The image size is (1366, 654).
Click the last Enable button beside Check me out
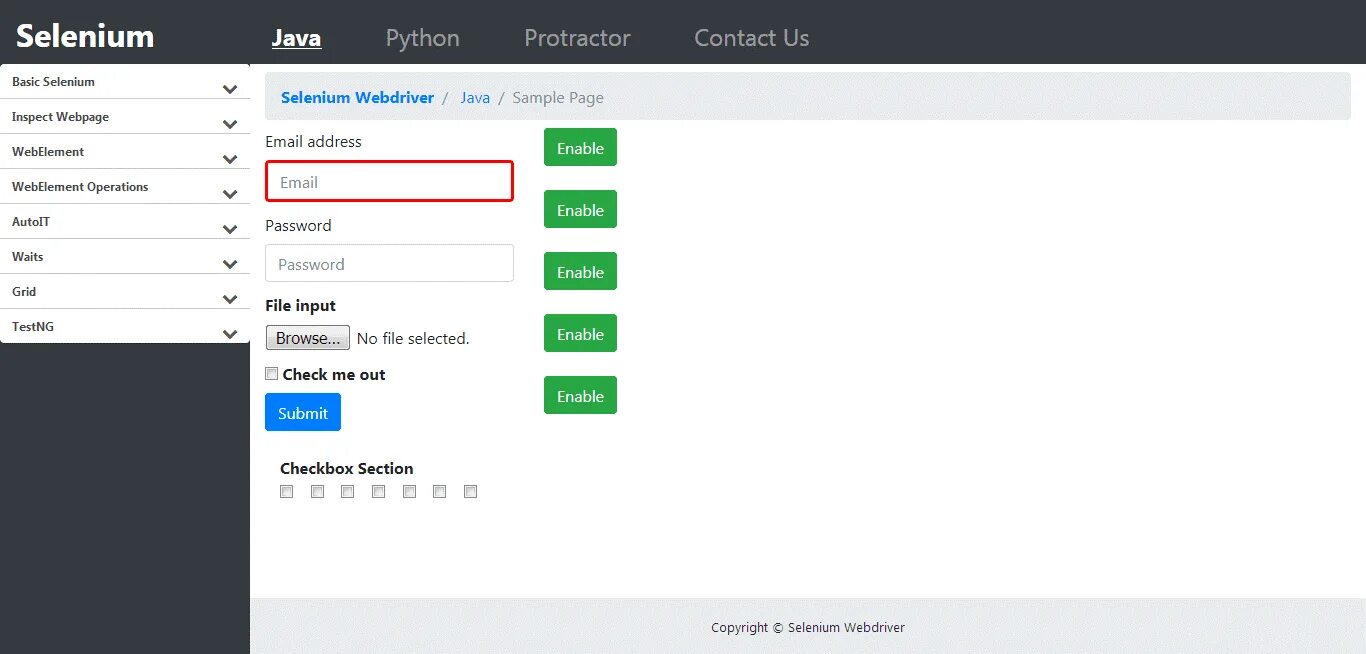[x=580, y=395]
